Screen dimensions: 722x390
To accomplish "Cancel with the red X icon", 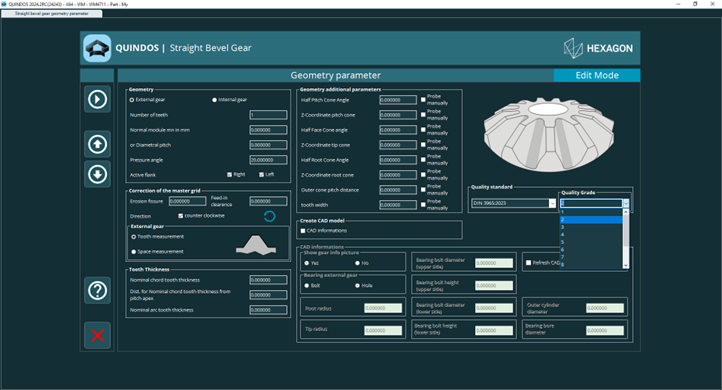I will (97, 335).
